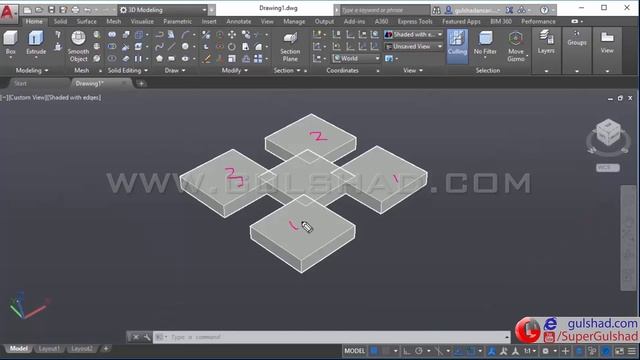Switch to the Surface ribbon tab
This screenshot has width=640, height=360.
click(x=87, y=21)
